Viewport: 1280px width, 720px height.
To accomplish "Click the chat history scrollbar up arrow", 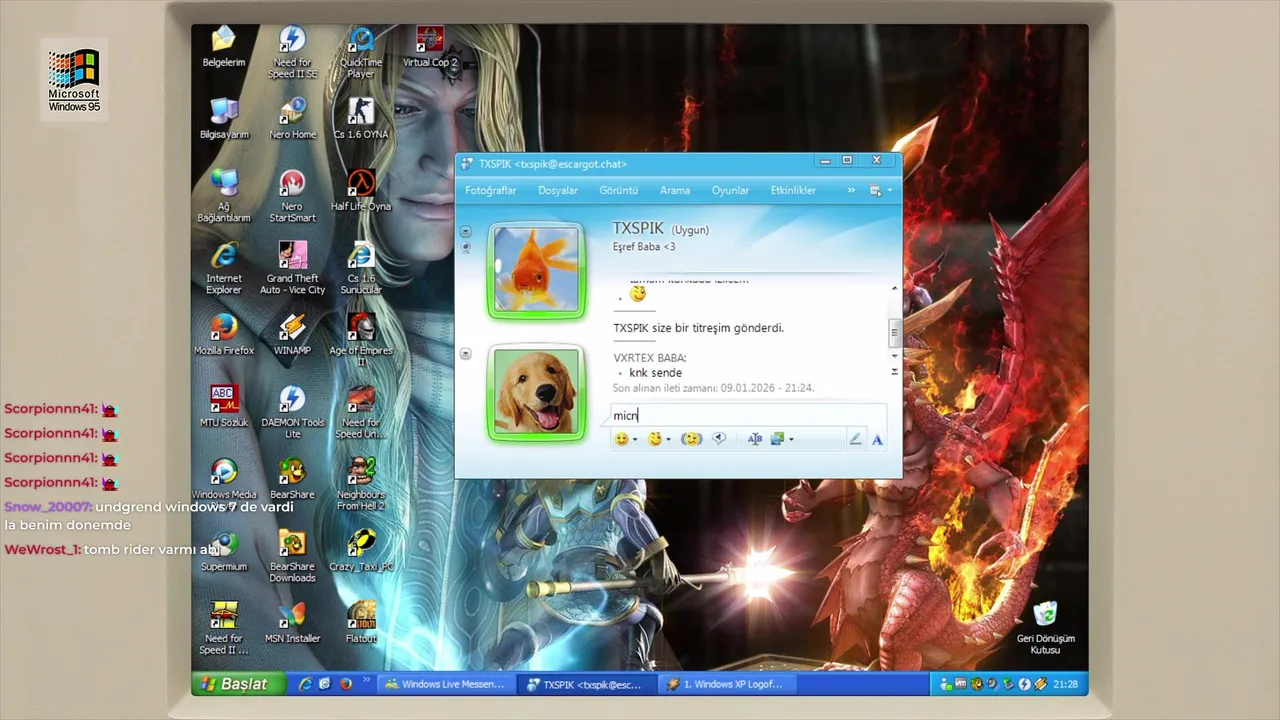I will click(895, 288).
